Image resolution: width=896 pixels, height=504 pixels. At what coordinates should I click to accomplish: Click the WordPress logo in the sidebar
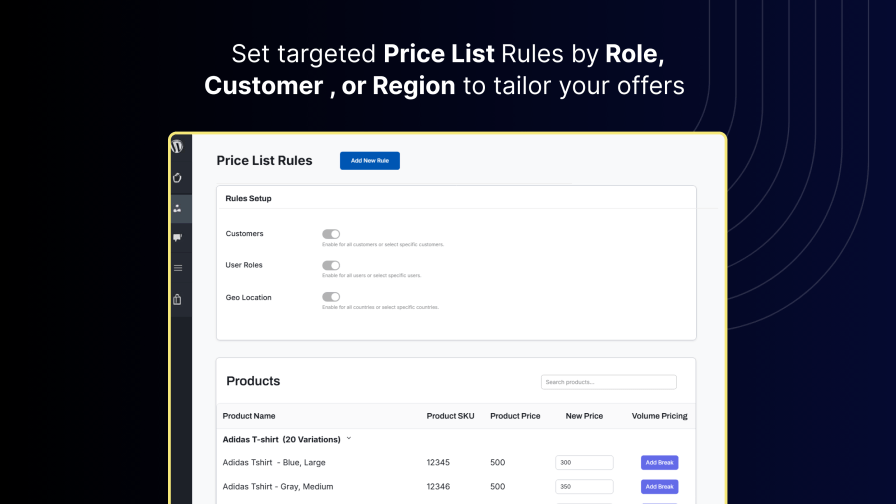click(177, 146)
